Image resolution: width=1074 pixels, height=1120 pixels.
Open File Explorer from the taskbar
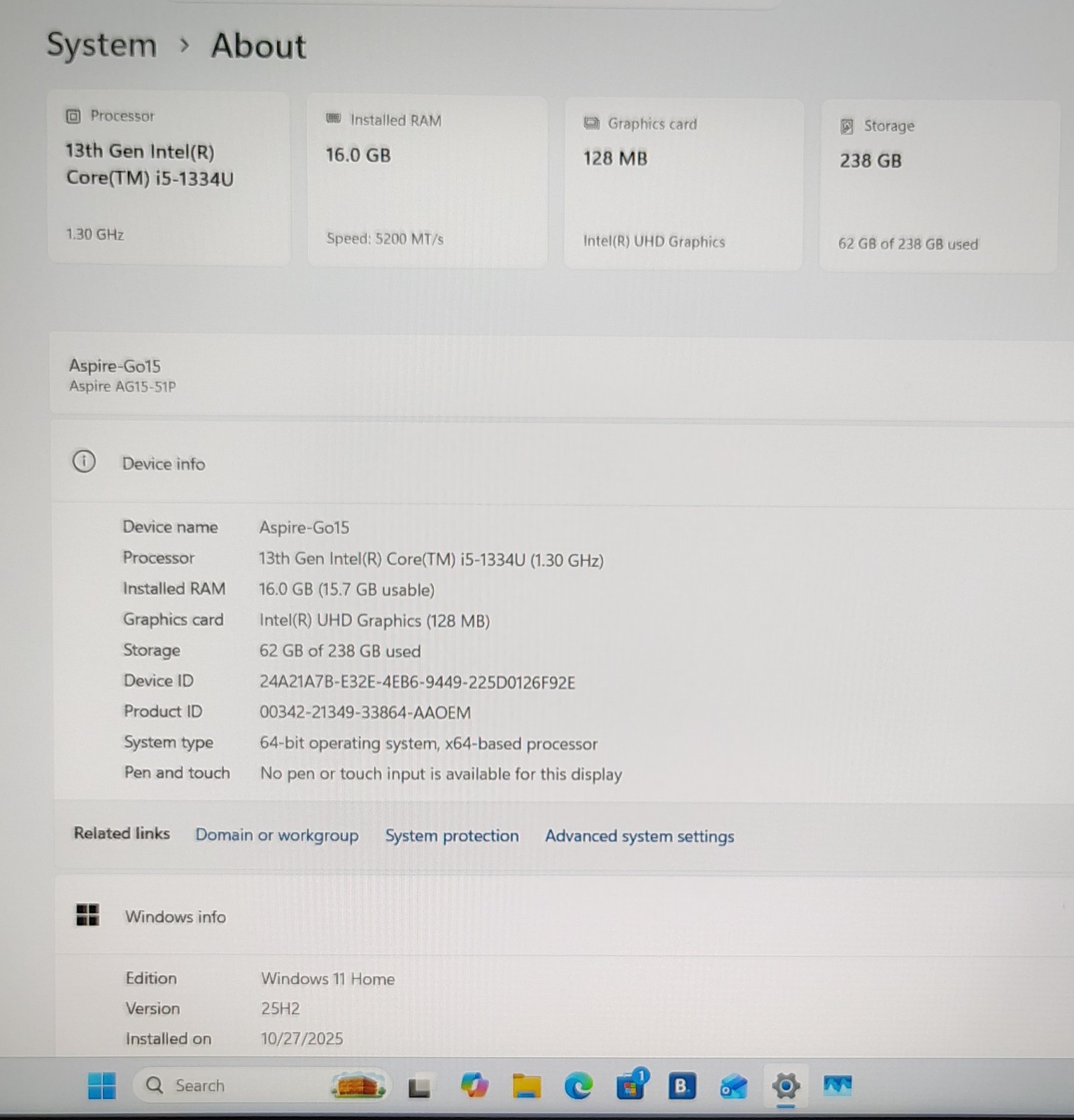point(526,1086)
